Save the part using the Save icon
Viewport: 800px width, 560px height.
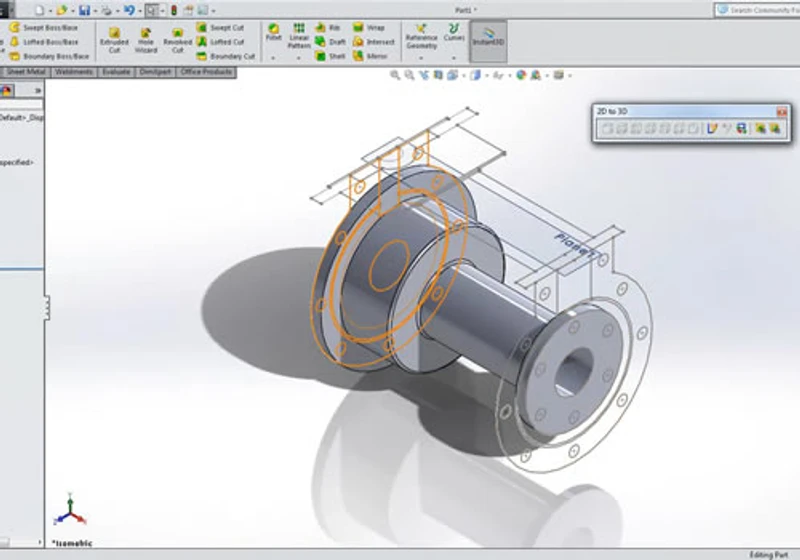pos(84,10)
